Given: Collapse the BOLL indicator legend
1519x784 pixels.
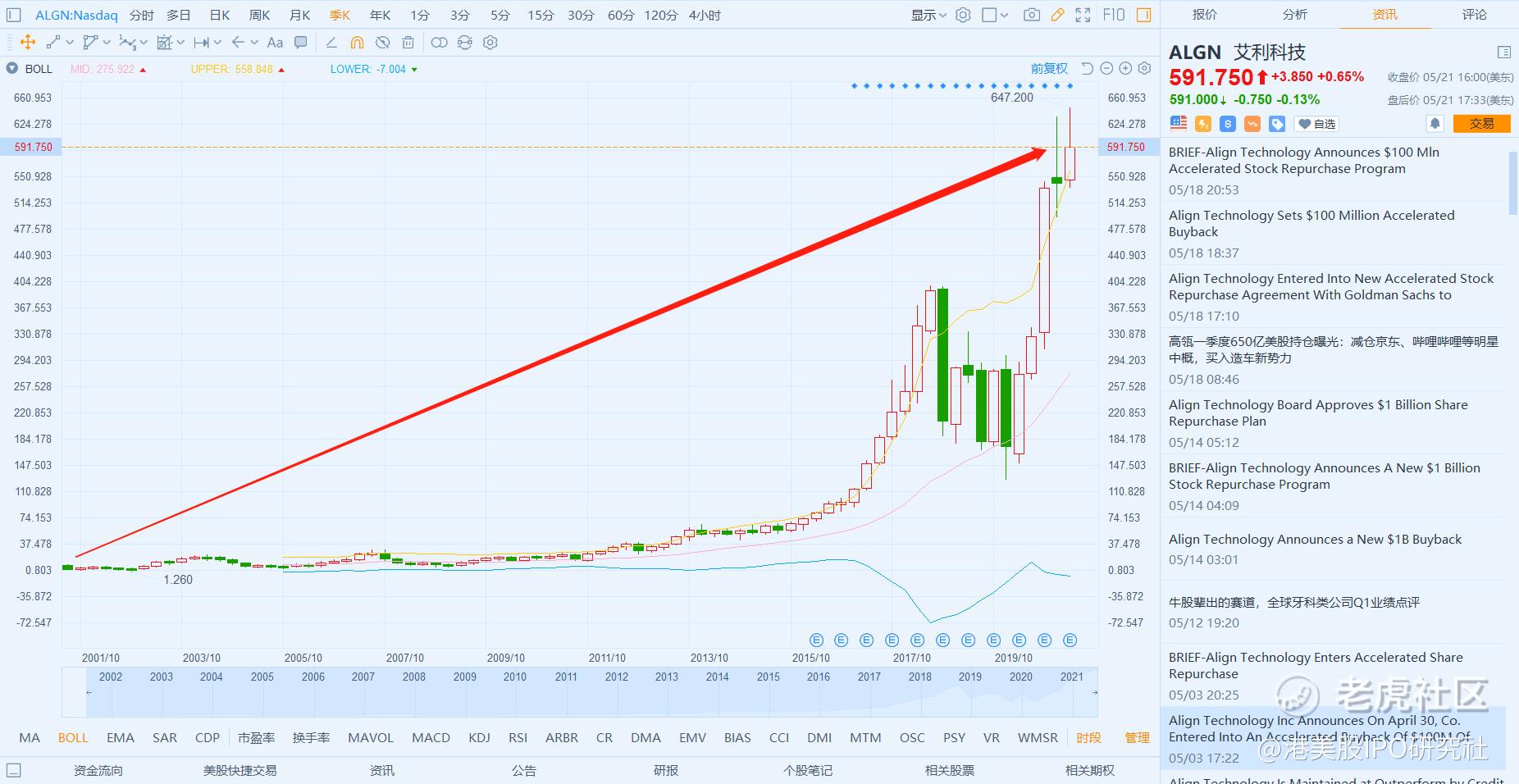Looking at the screenshot, I should pos(11,69).
